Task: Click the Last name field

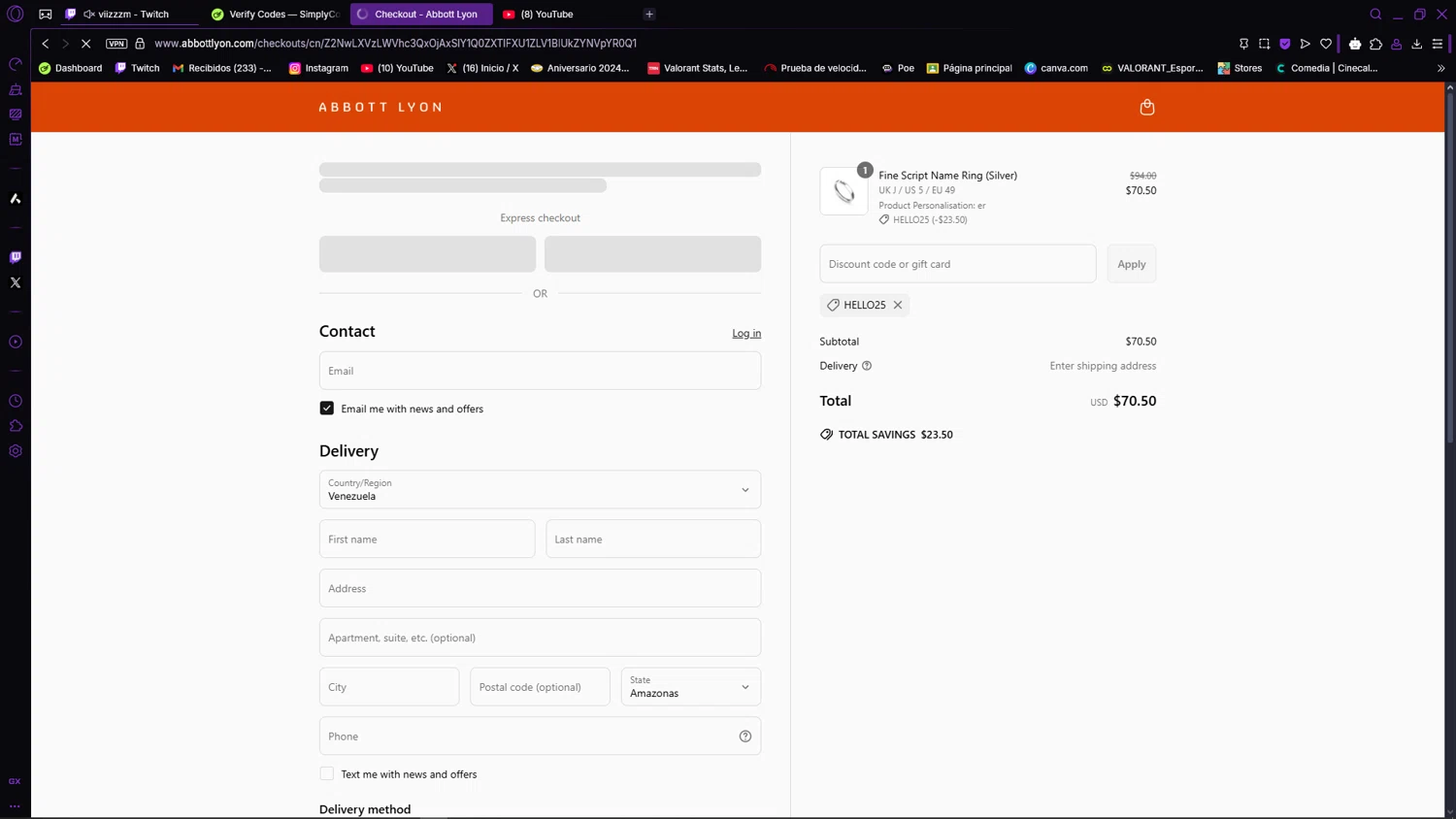Action: 653,539
